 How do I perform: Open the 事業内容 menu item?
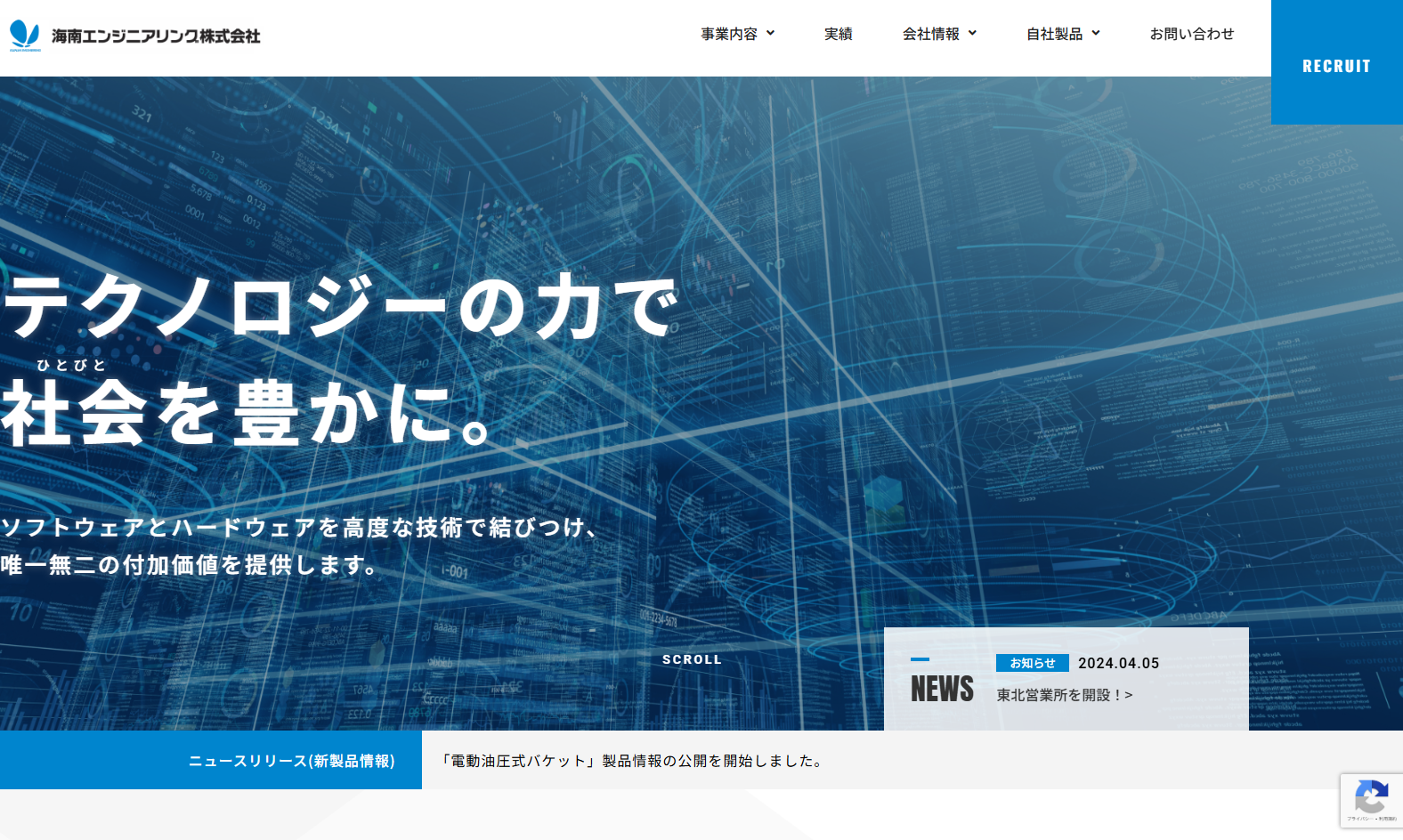coord(728,34)
